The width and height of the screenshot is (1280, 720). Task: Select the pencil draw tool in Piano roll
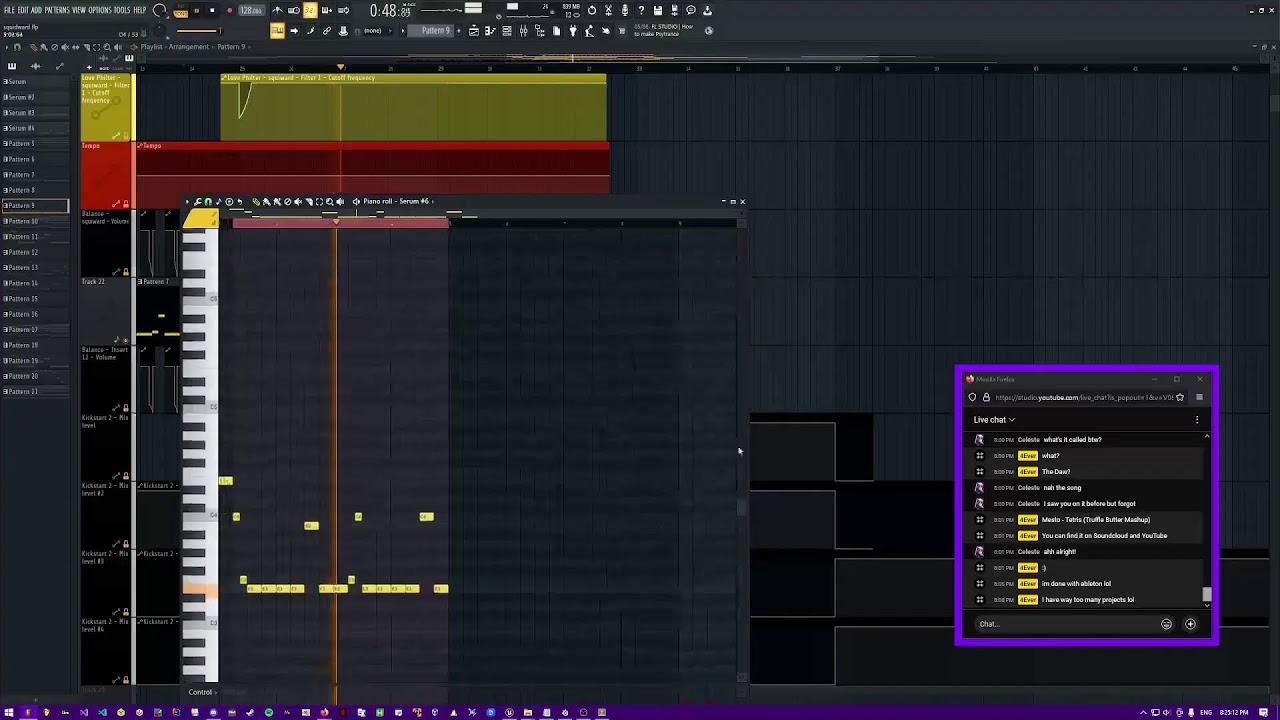coord(256,202)
